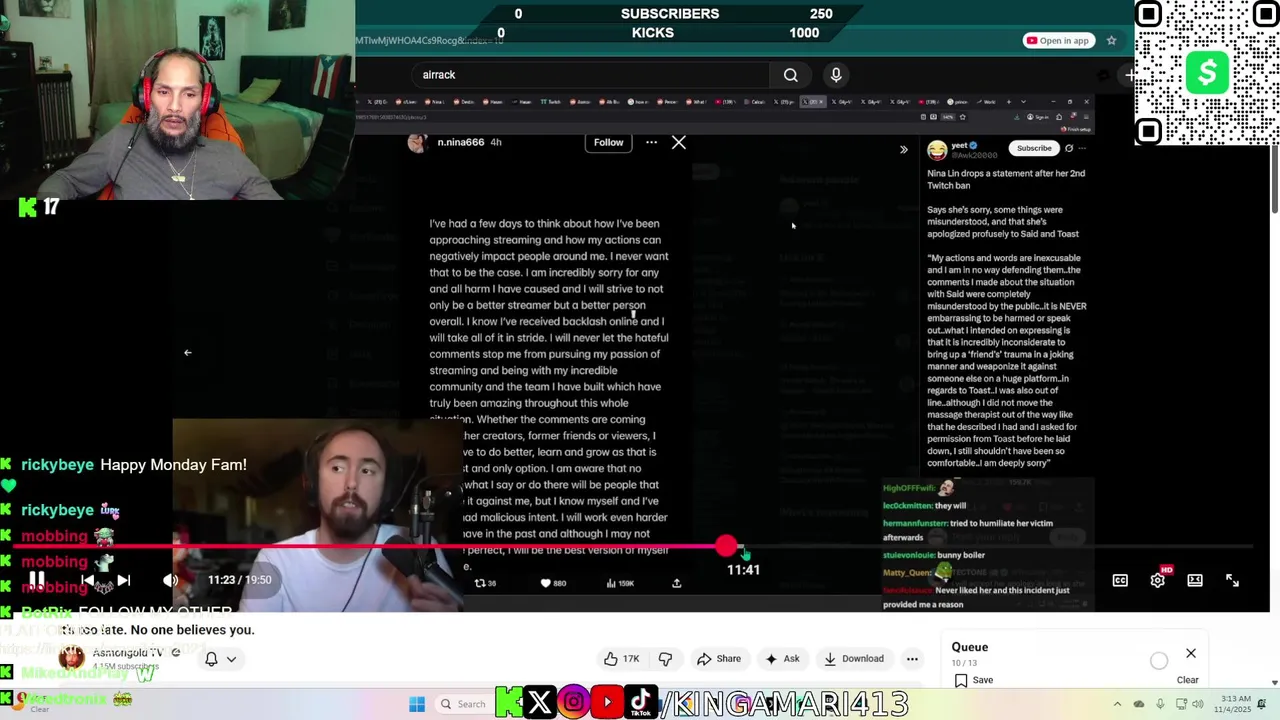Subscribe to yeet in the tweet panel
The width and height of the screenshot is (1280, 720).
[x=1034, y=148]
